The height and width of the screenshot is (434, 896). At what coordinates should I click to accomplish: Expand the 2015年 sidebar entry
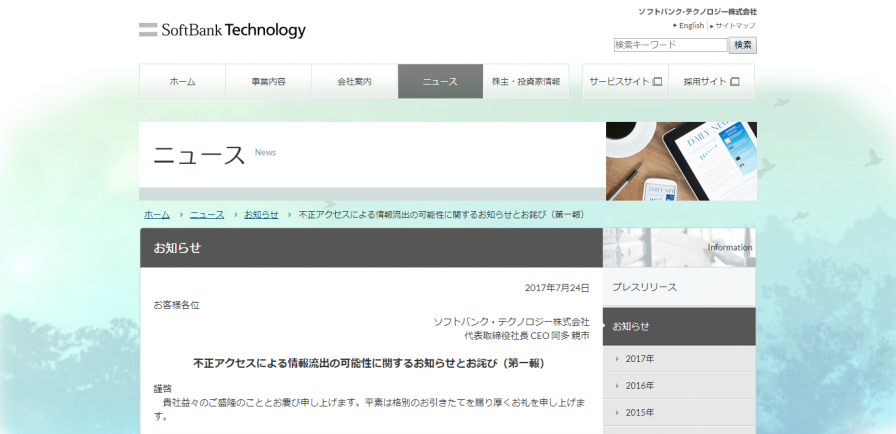tap(679, 412)
